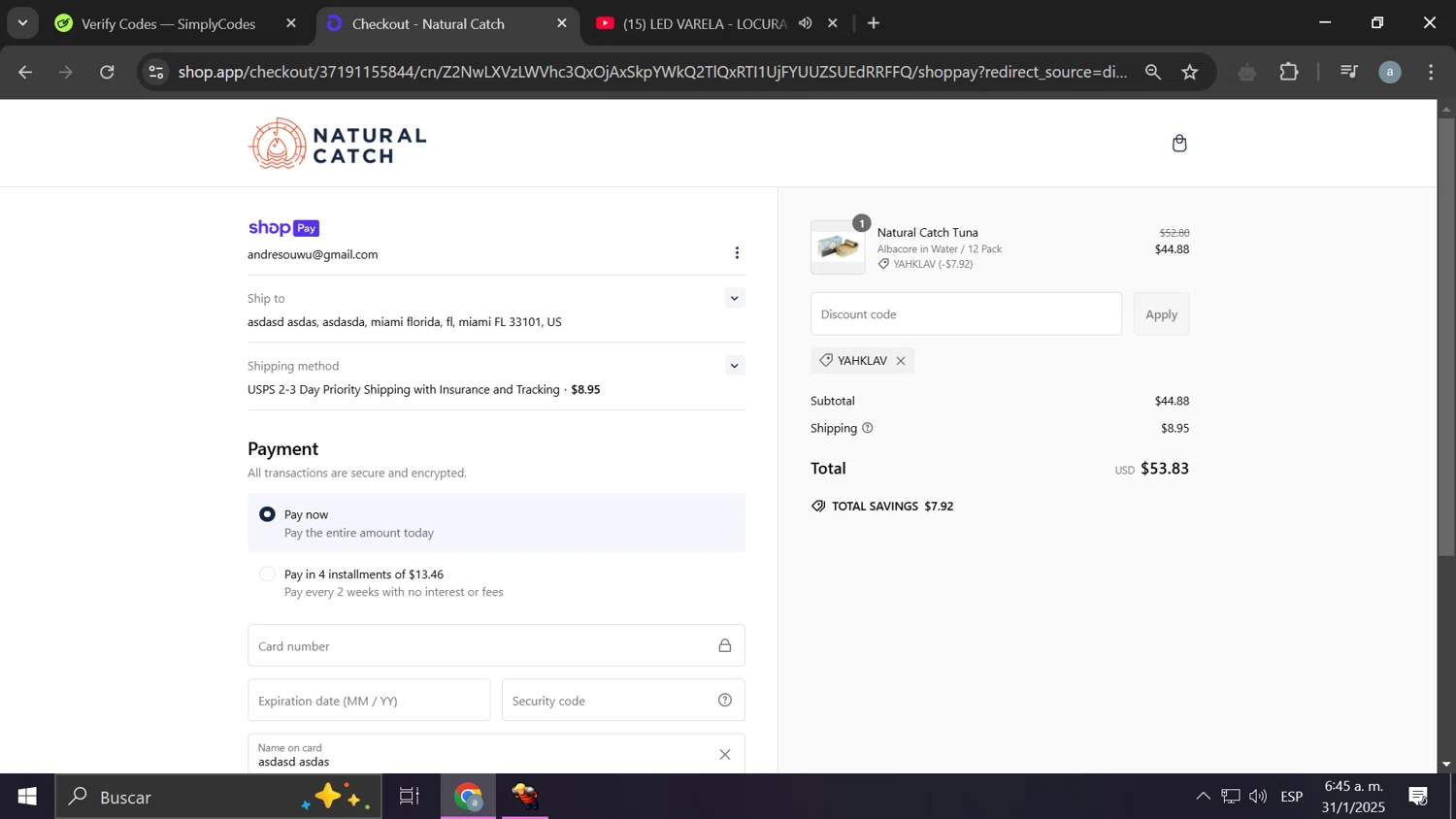Remove the YAHKLAV discount code

901,361
